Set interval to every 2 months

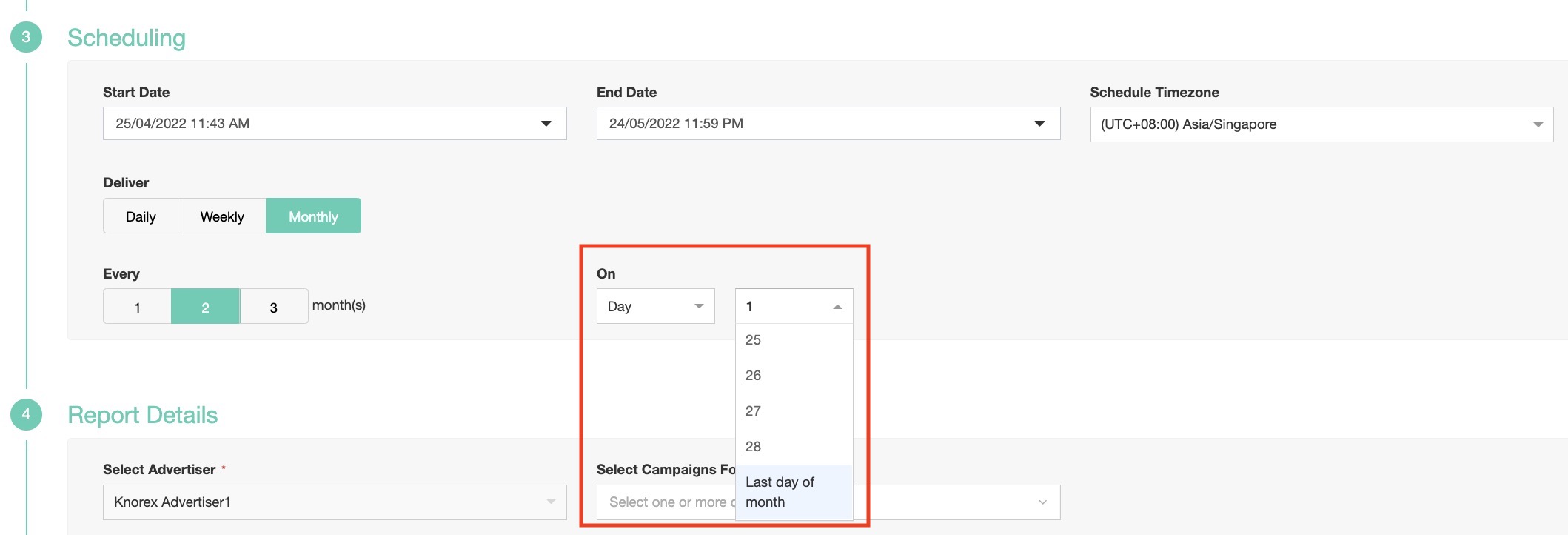click(x=205, y=307)
